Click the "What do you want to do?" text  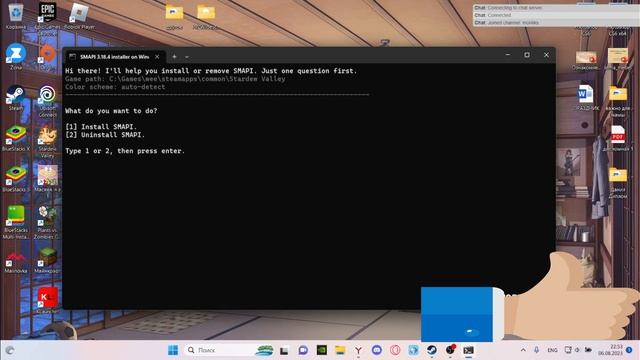(x=111, y=111)
